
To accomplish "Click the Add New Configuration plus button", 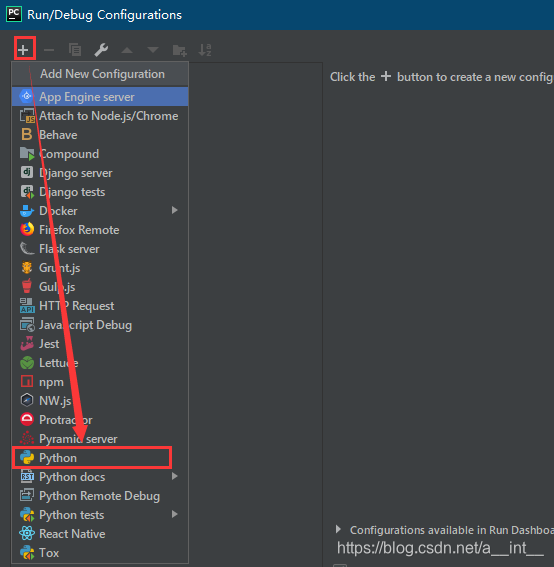I will (23, 50).
